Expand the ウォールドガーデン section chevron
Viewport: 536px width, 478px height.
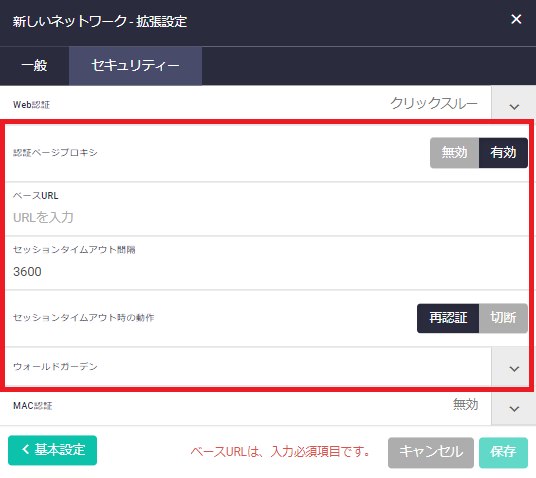(x=514, y=369)
